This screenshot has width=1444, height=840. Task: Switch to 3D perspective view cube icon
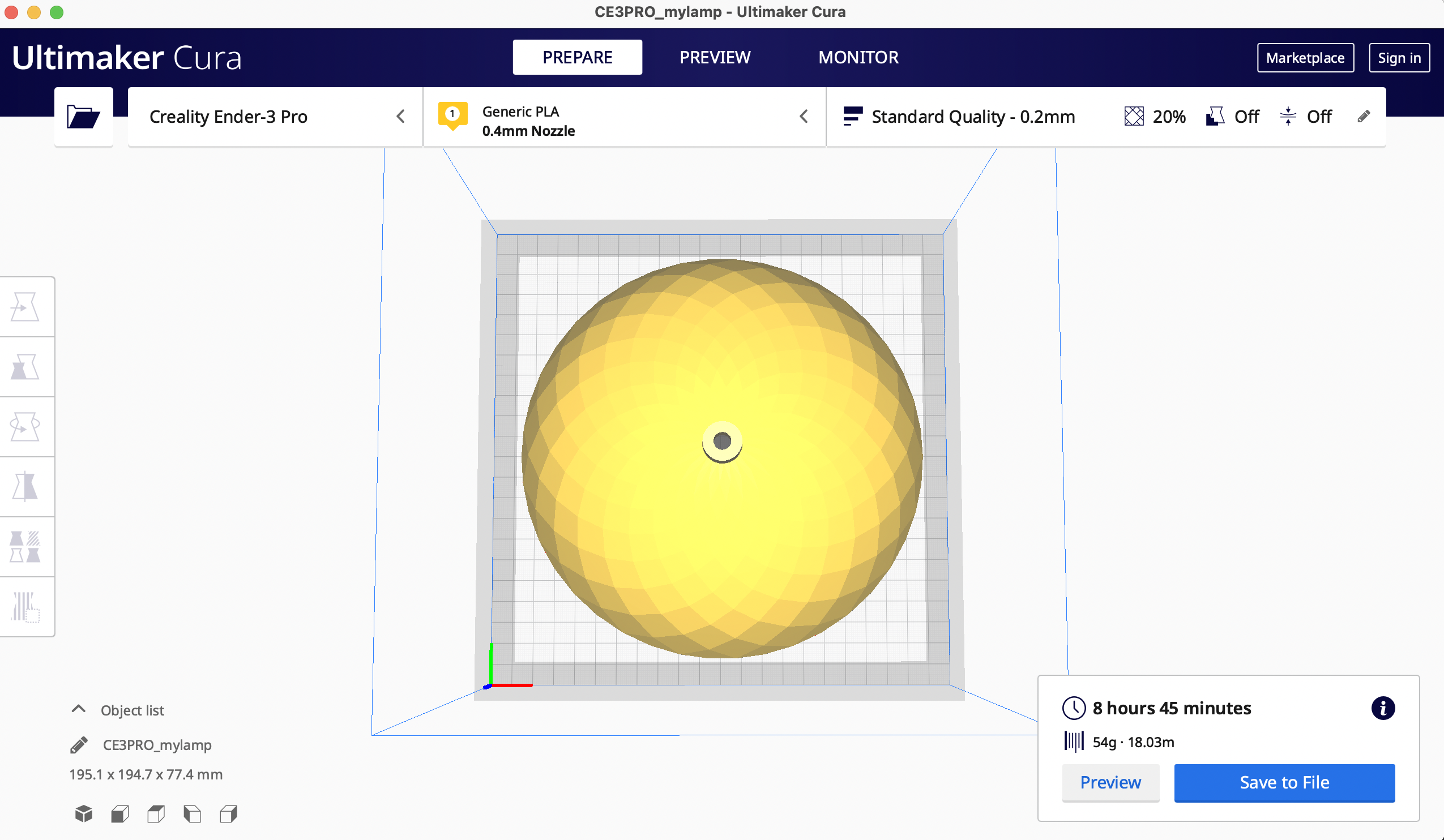(84, 813)
